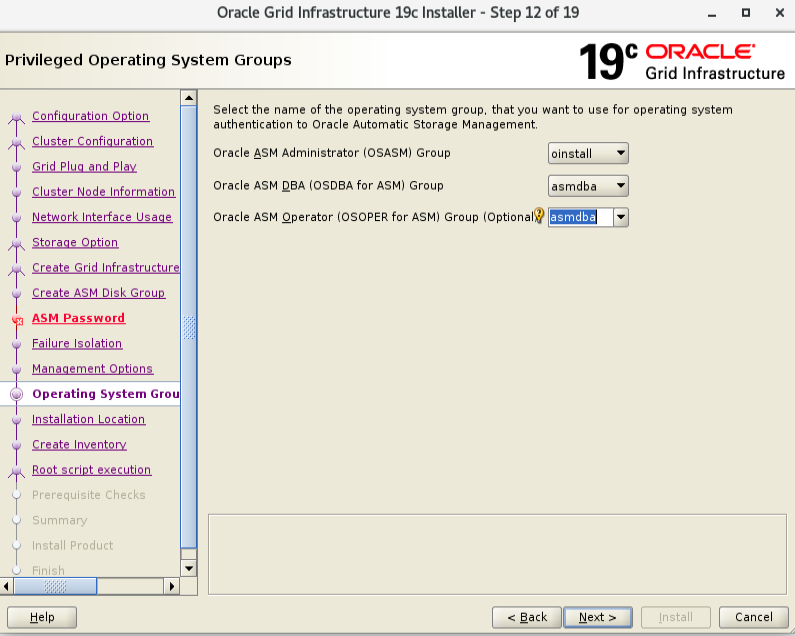Click the ASM Password error step icon

[16, 320]
